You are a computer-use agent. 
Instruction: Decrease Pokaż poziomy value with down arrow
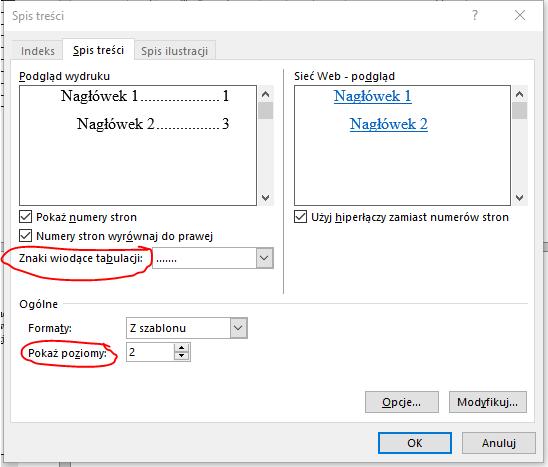(181, 356)
